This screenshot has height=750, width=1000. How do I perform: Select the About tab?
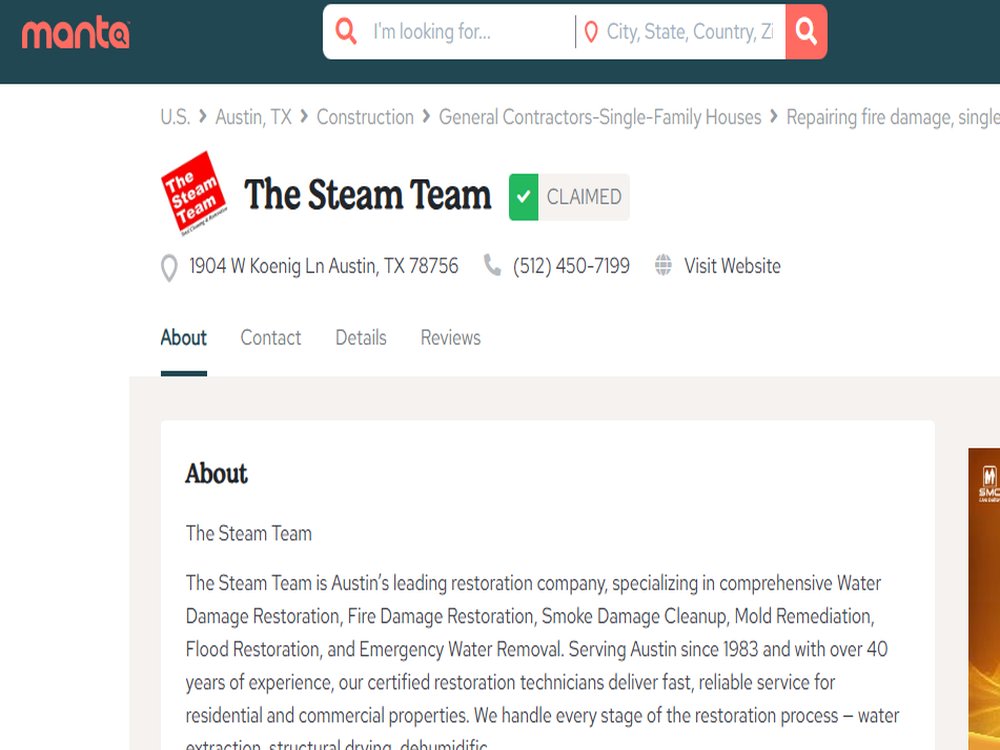[x=184, y=337]
